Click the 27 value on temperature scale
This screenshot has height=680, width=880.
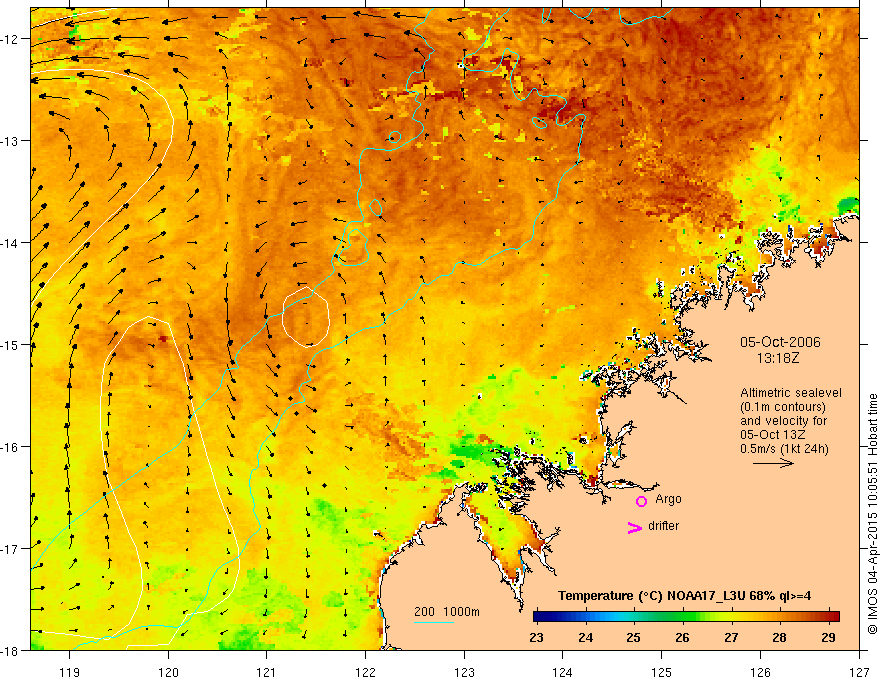click(x=731, y=637)
